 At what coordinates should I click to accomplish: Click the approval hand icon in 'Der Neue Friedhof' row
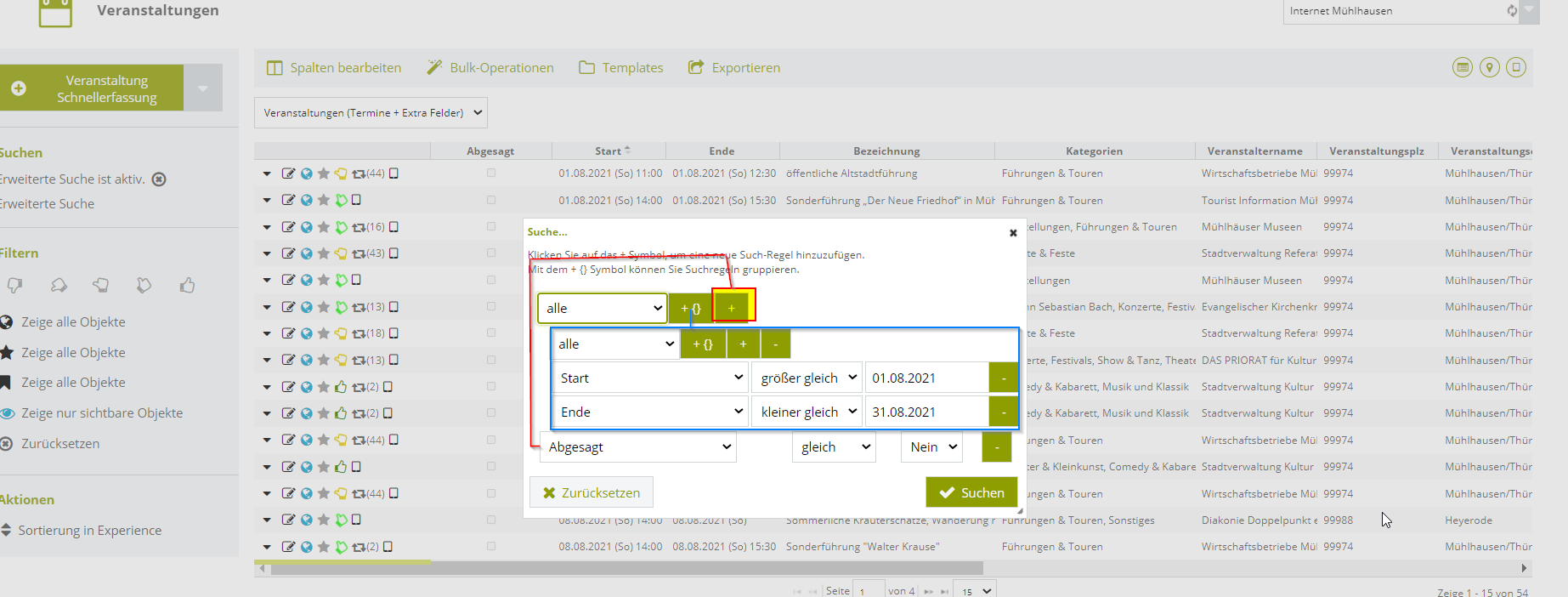[x=341, y=200]
